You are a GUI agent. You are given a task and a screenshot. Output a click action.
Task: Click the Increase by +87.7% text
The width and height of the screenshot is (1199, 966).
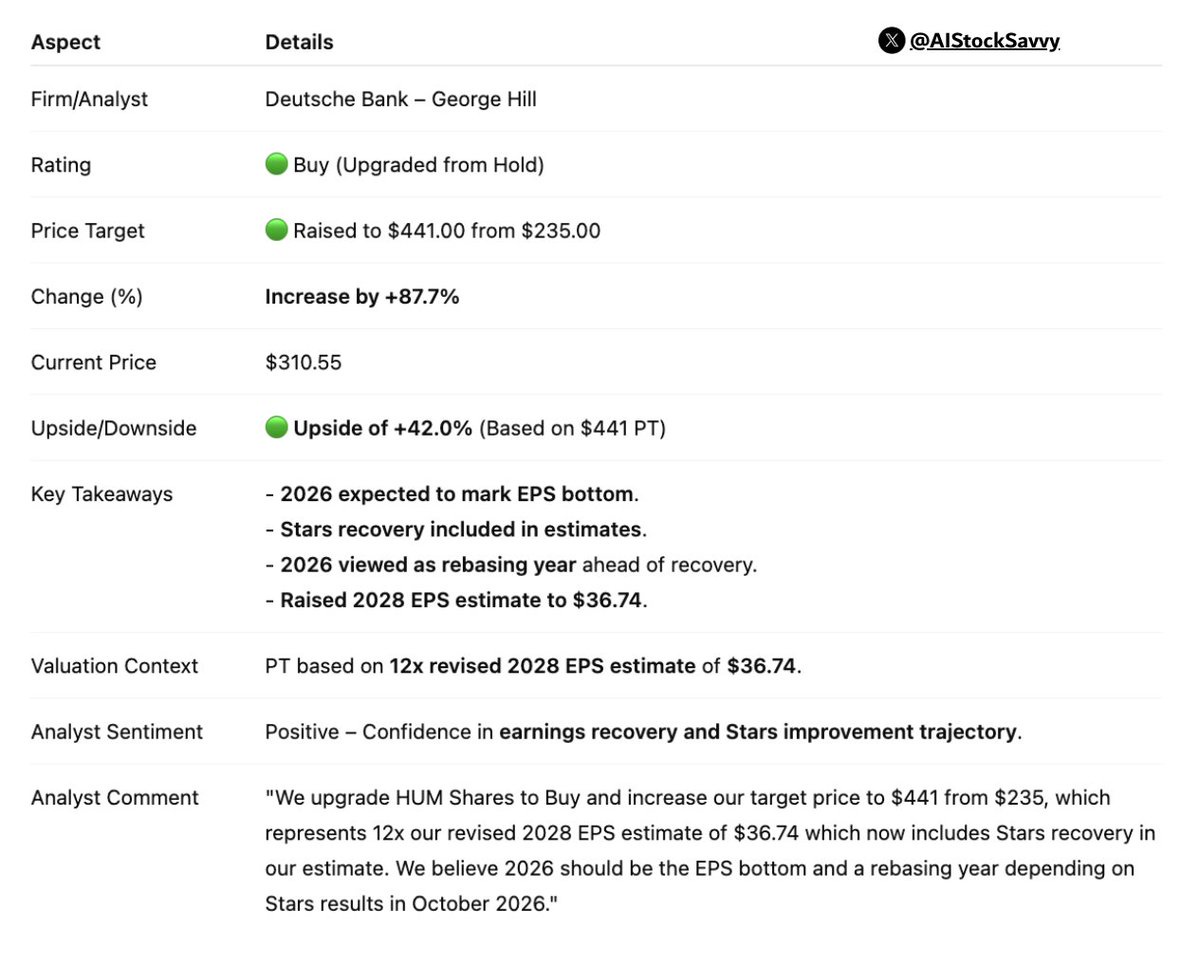[x=362, y=297]
